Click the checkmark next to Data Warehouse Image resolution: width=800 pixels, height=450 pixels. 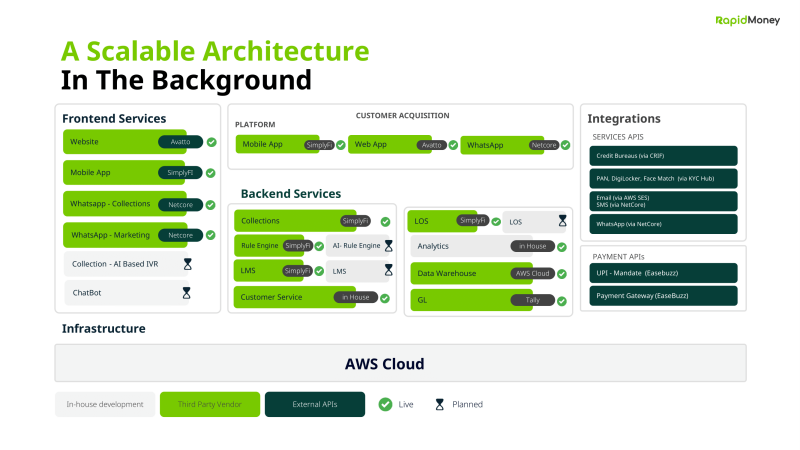click(562, 273)
